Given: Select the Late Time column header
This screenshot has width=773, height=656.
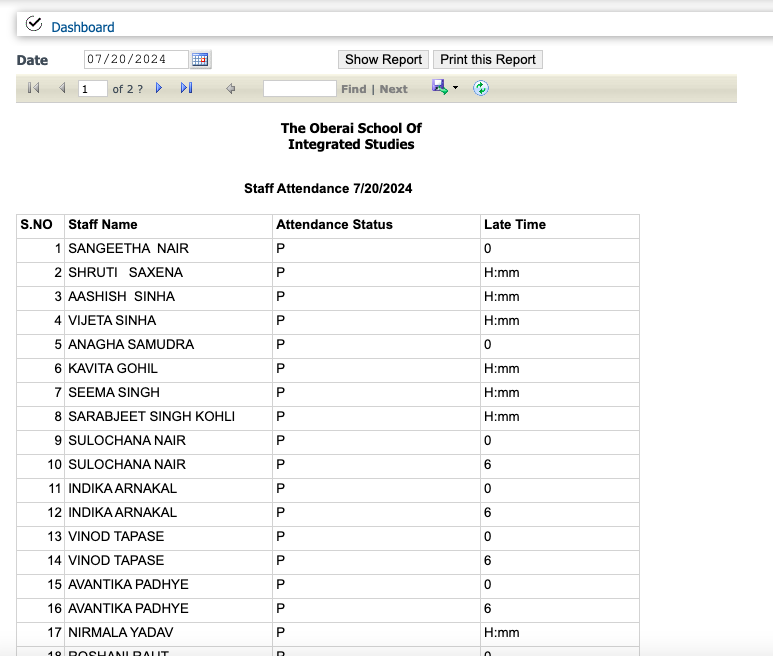Looking at the screenshot, I should click(x=560, y=225).
